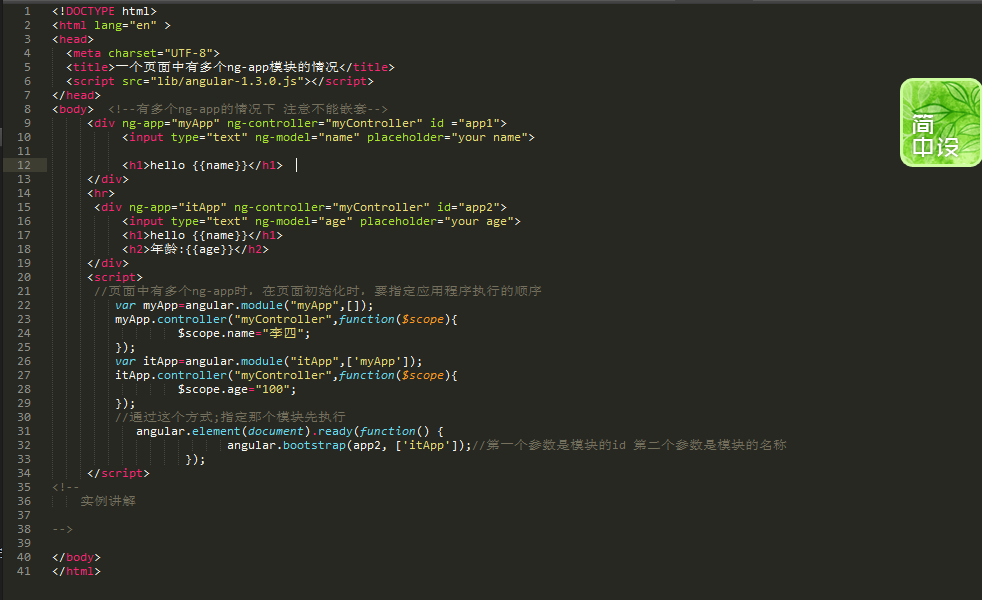982x600 pixels.
Task: Click the HTML comment beside the body tag
Action: pos(248,109)
